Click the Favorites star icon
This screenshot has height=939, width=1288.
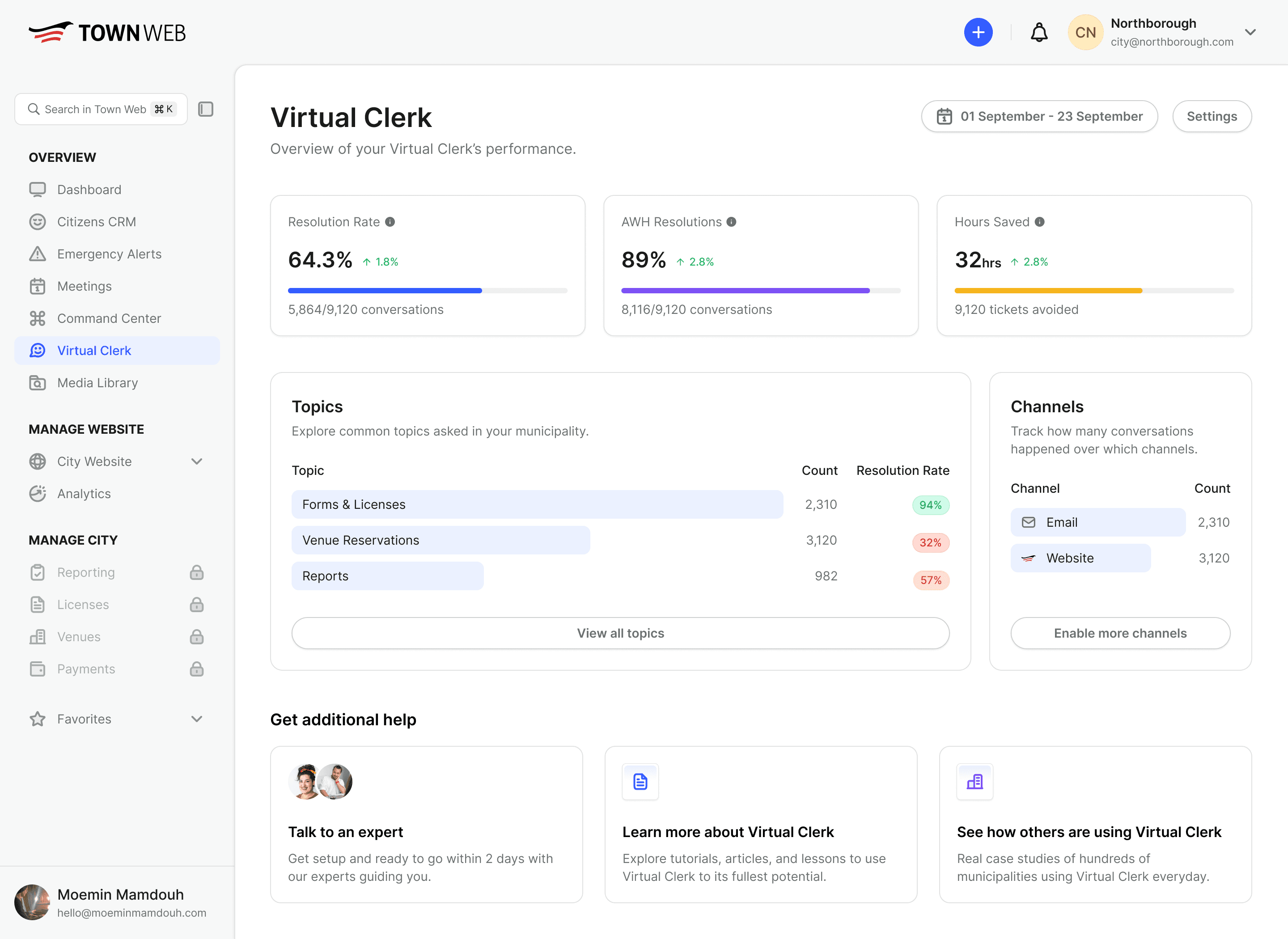(38, 719)
